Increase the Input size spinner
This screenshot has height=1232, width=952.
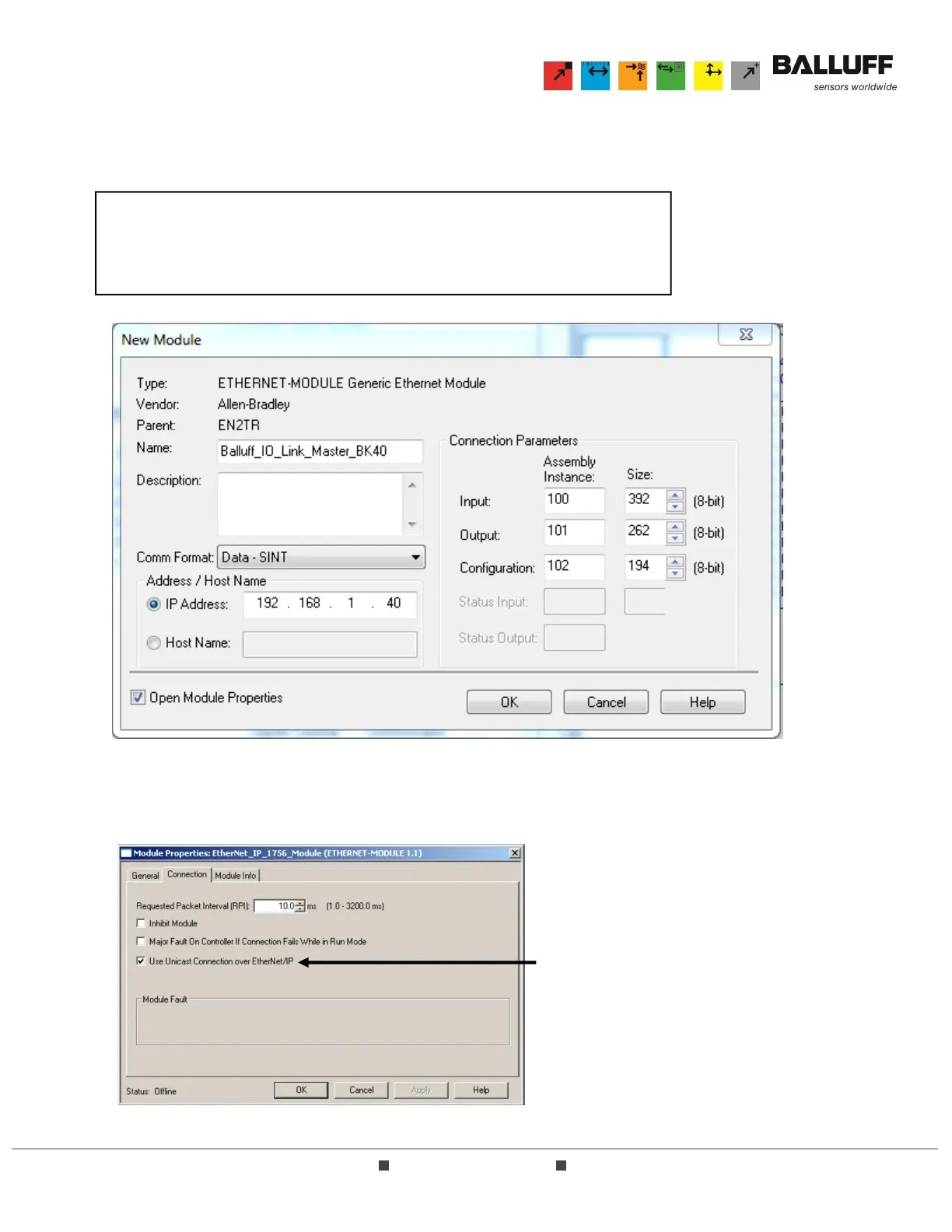pos(675,495)
